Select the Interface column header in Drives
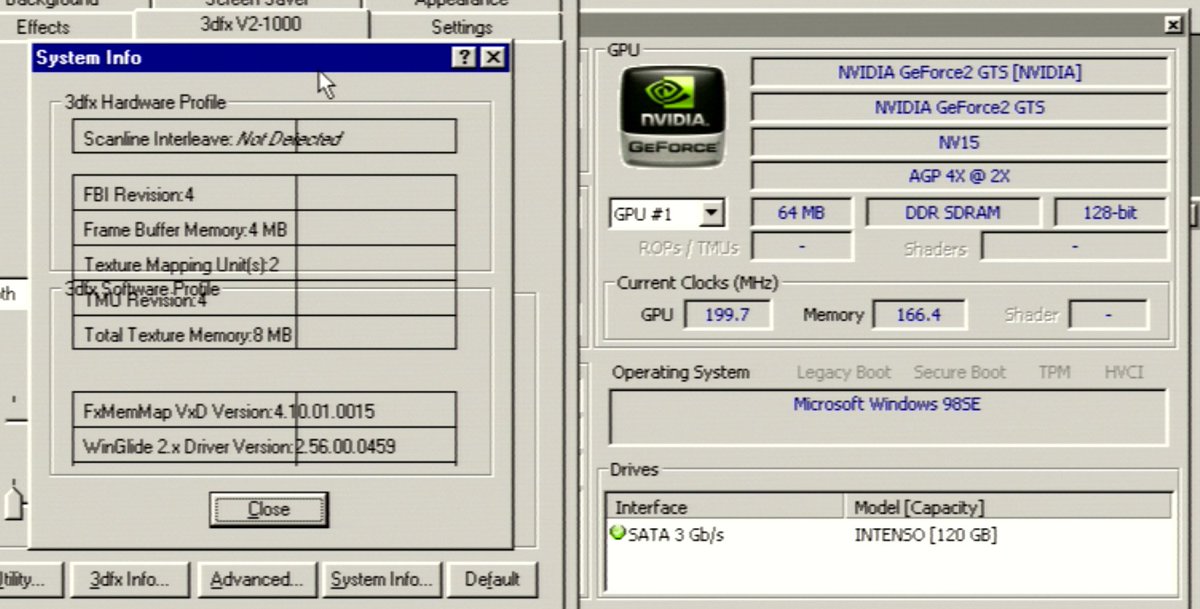Screen dimensions: 1200x609 [726, 507]
